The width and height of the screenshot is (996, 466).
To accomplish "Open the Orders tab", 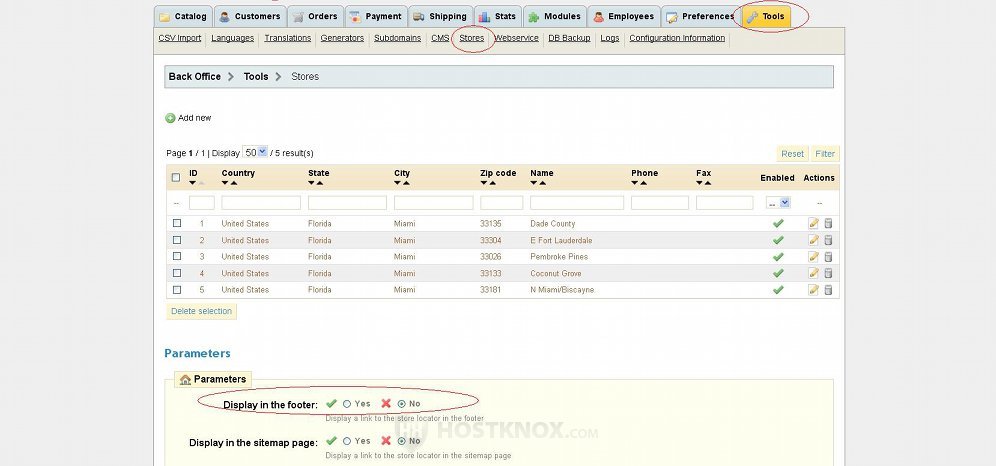I will 316,17.
